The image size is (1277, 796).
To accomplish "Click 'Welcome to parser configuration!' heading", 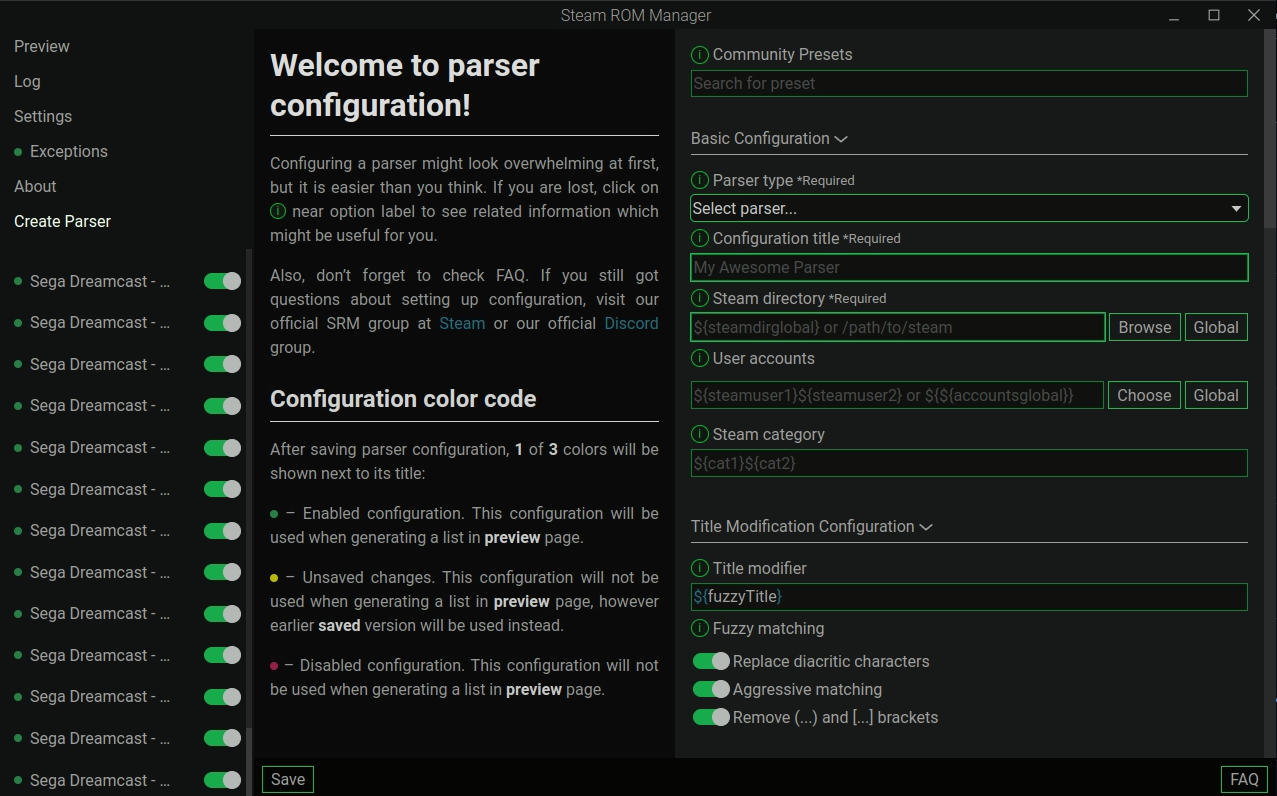I will coord(405,85).
